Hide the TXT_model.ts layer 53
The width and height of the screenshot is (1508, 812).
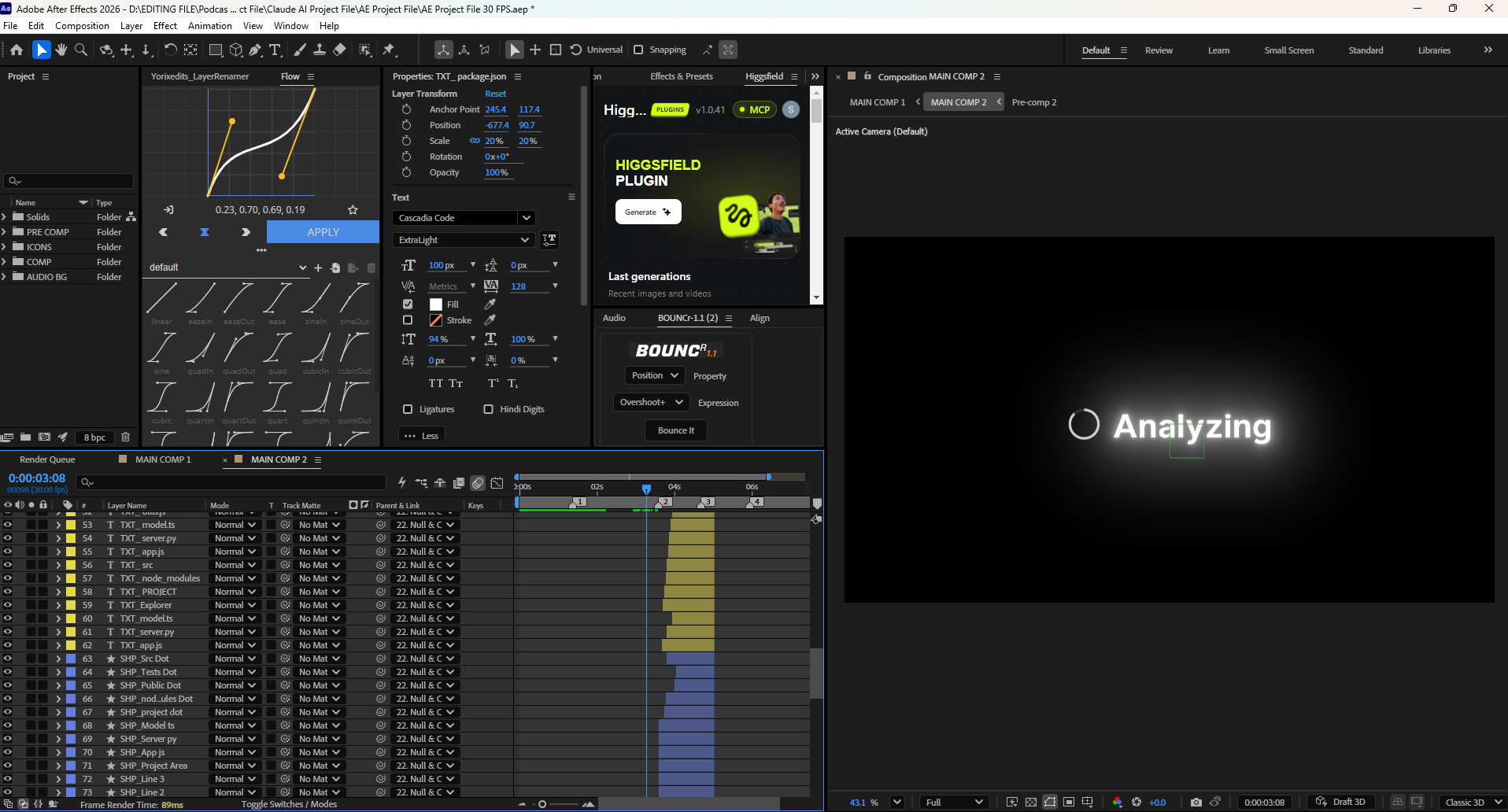click(8, 525)
